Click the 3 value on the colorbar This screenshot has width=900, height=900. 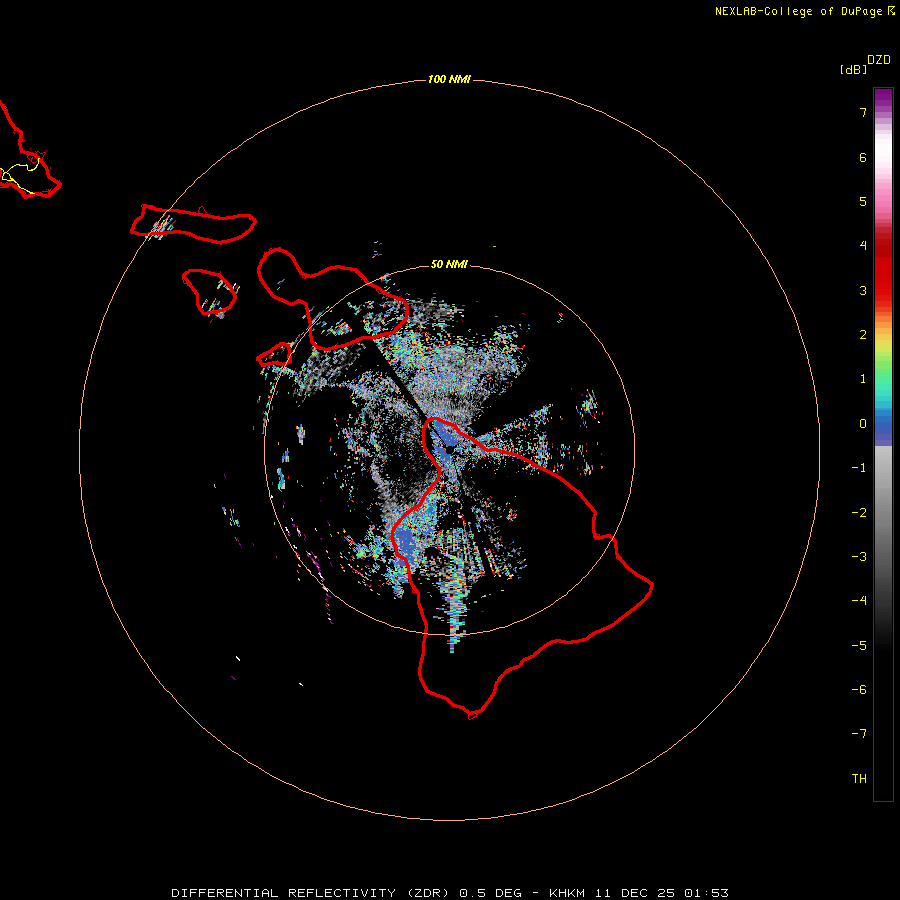point(863,290)
